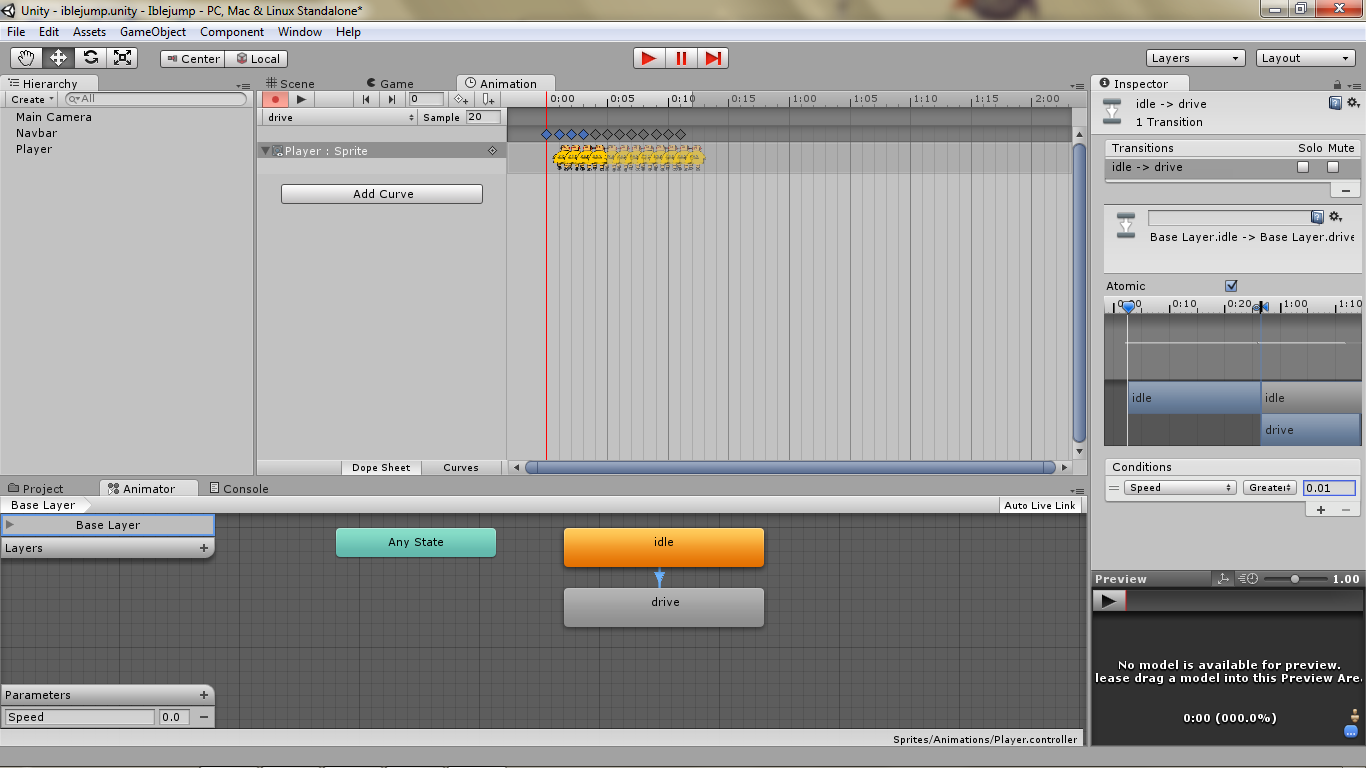
Task: Toggle Center pivot mode button
Action: (x=193, y=59)
